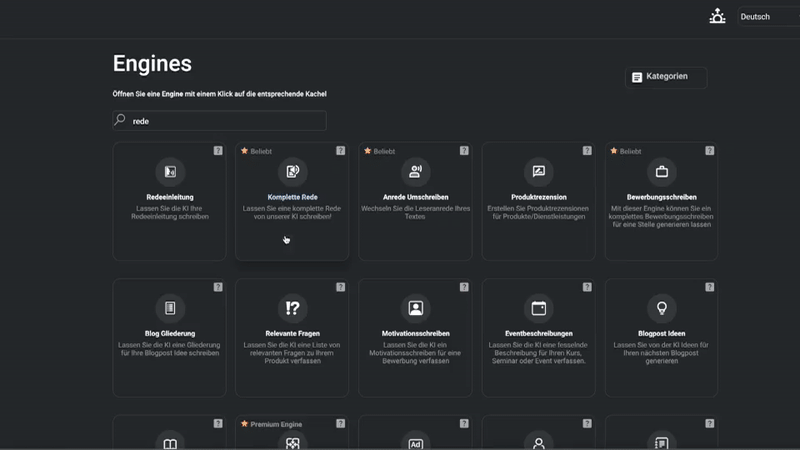Open the Blog Gliederung engine icon
Image resolution: width=800 pixels, height=450 pixels.
tap(170, 308)
